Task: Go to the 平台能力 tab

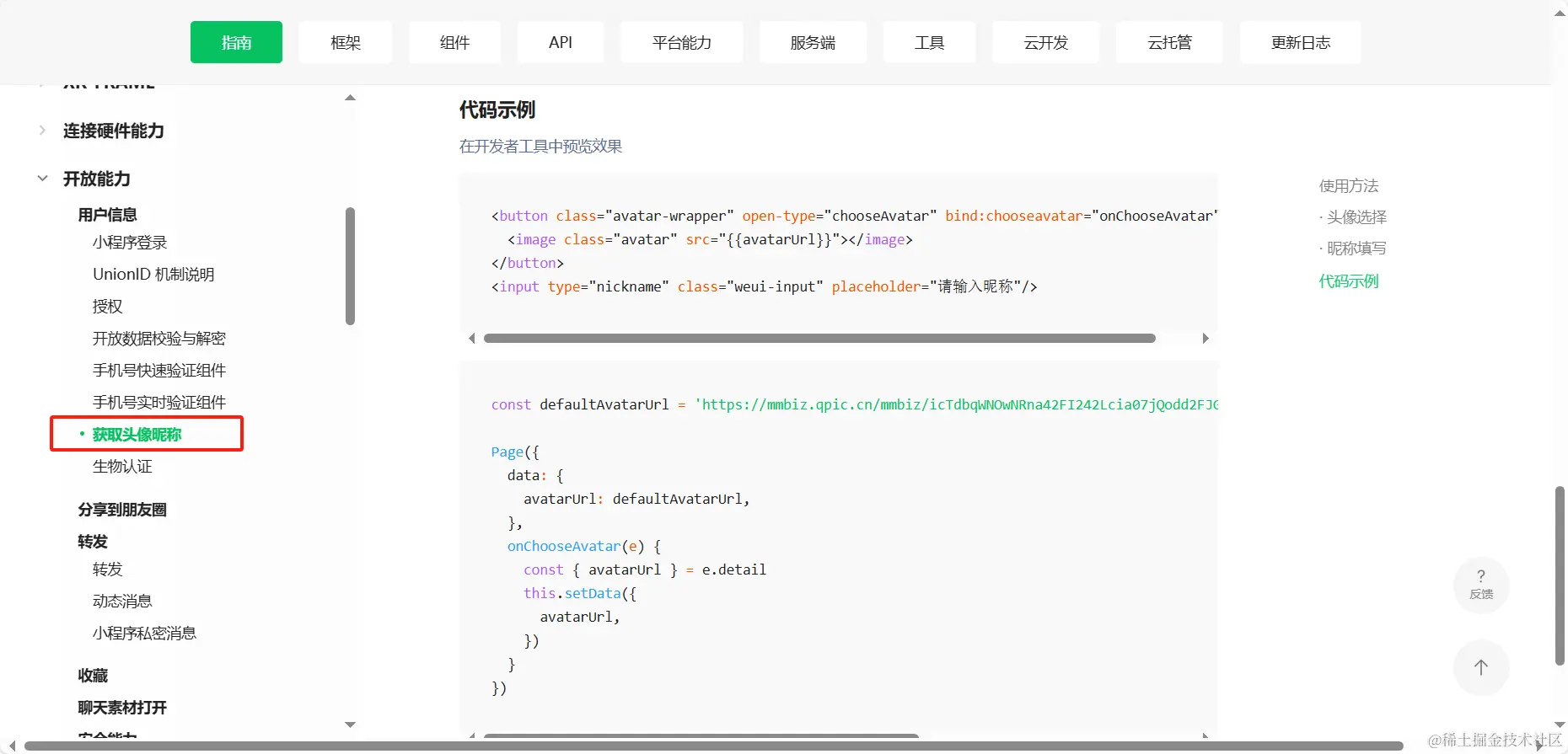Action: click(682, 42)
